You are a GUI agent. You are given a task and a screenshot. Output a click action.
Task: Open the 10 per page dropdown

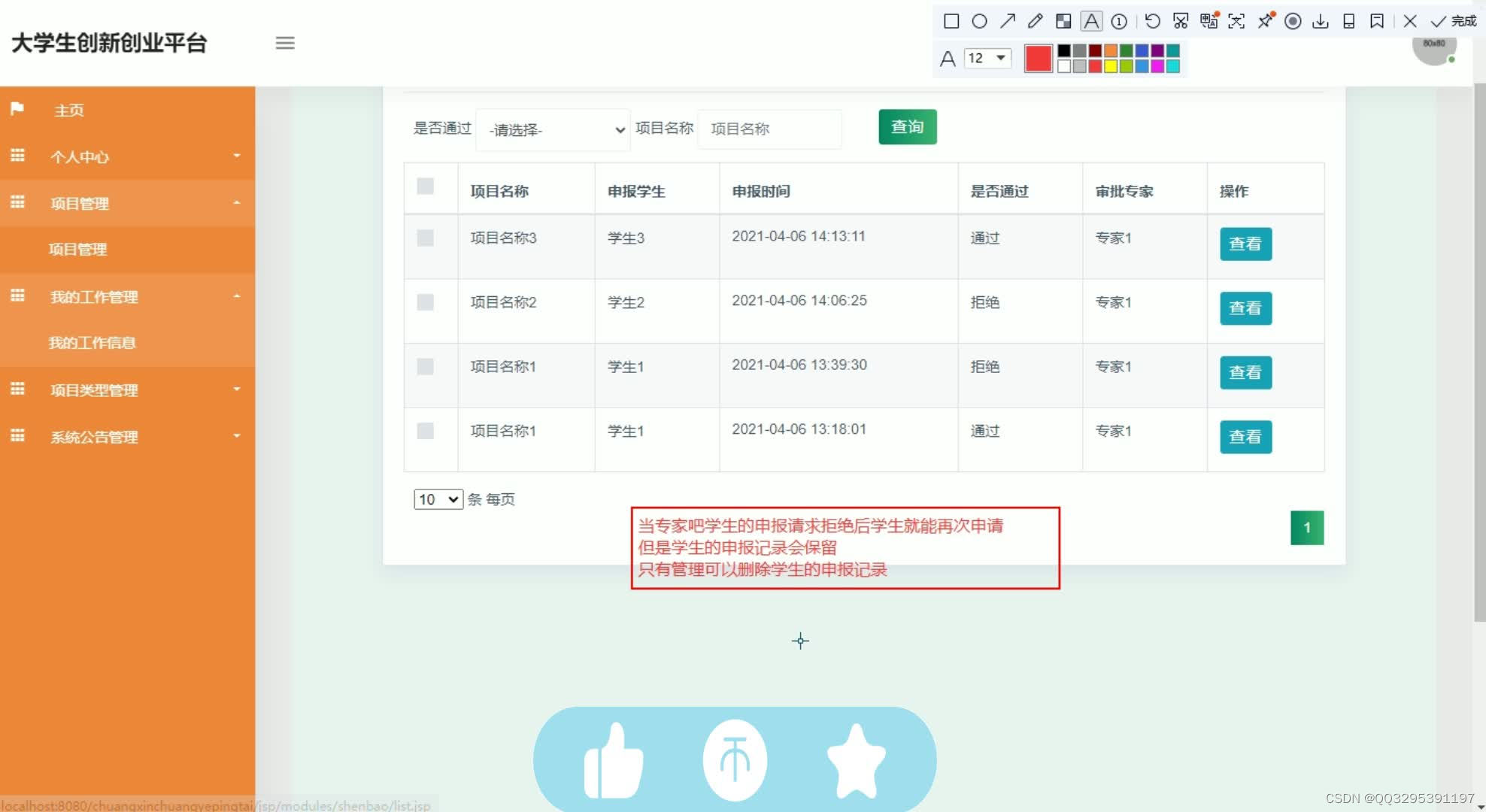[438, 499]
